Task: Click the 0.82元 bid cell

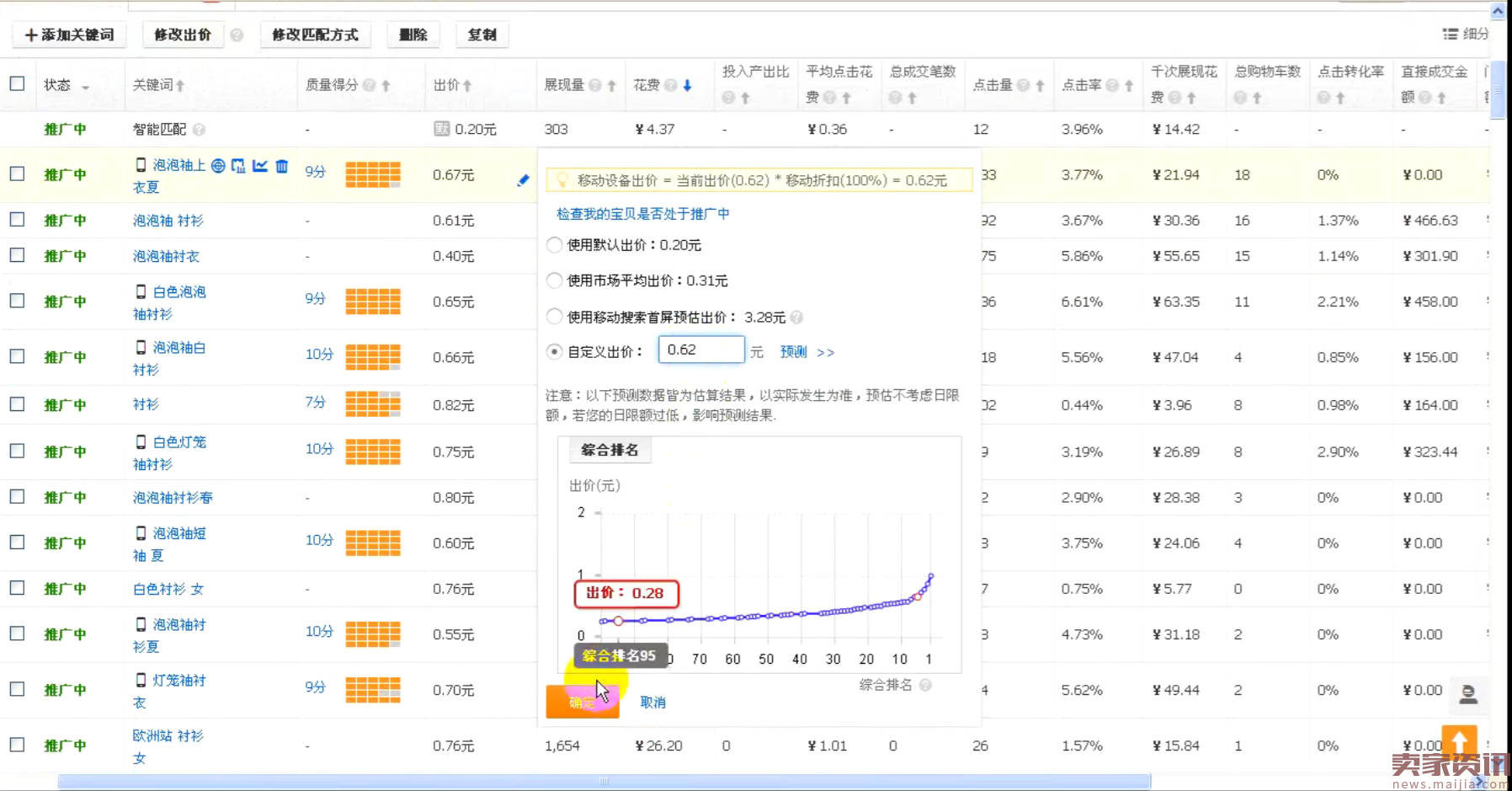Action: 453,405
